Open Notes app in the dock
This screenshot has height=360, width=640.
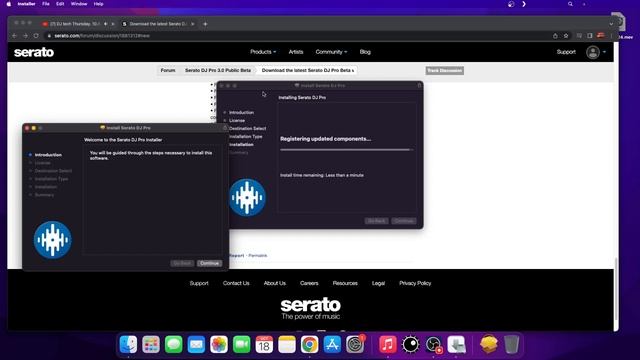pyautogui.click(x=287, y=344)
